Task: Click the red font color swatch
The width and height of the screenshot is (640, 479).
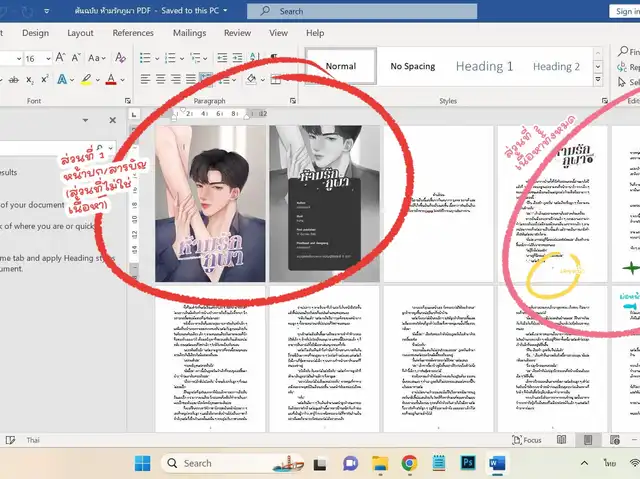Action: [111, 79]
